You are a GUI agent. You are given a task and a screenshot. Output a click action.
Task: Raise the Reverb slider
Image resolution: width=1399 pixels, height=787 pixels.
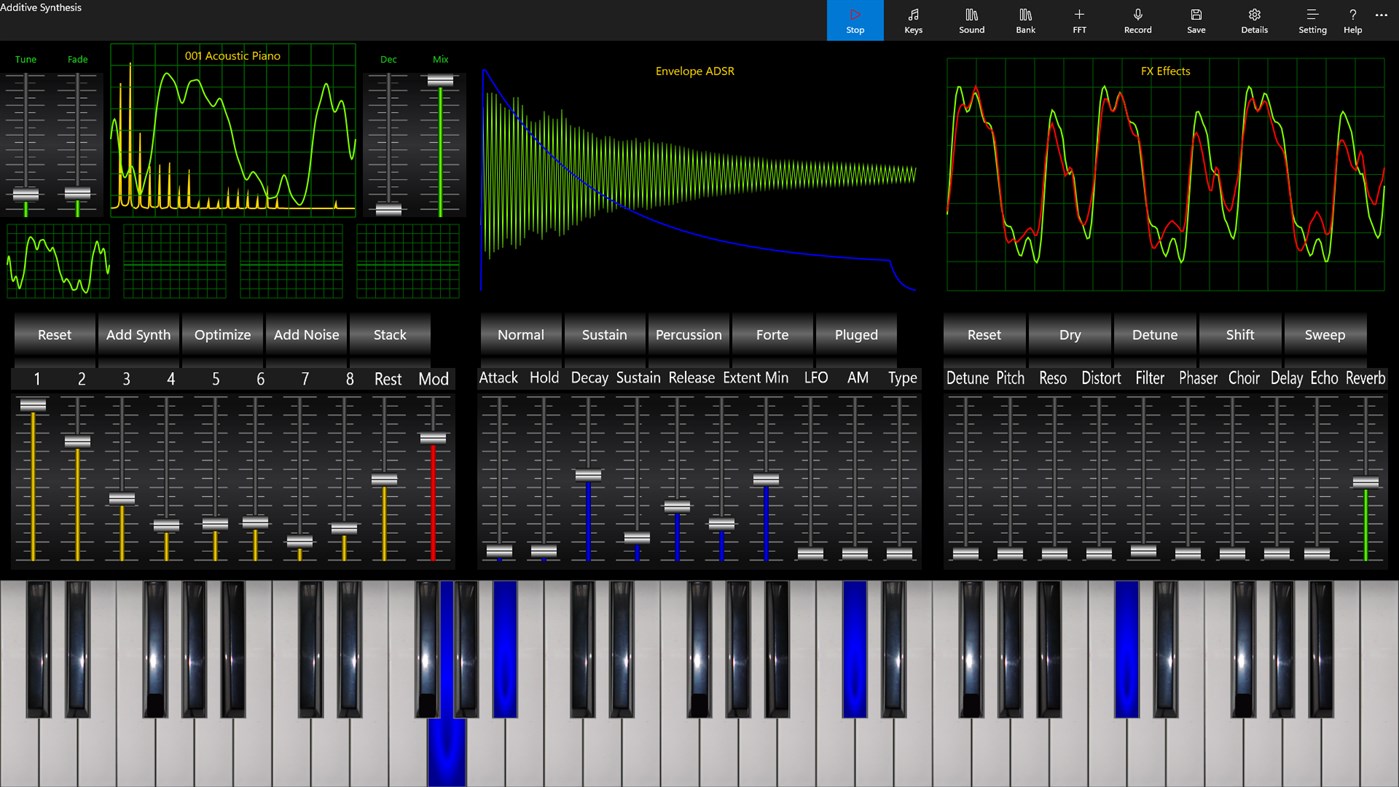(x=1364, y=482)
